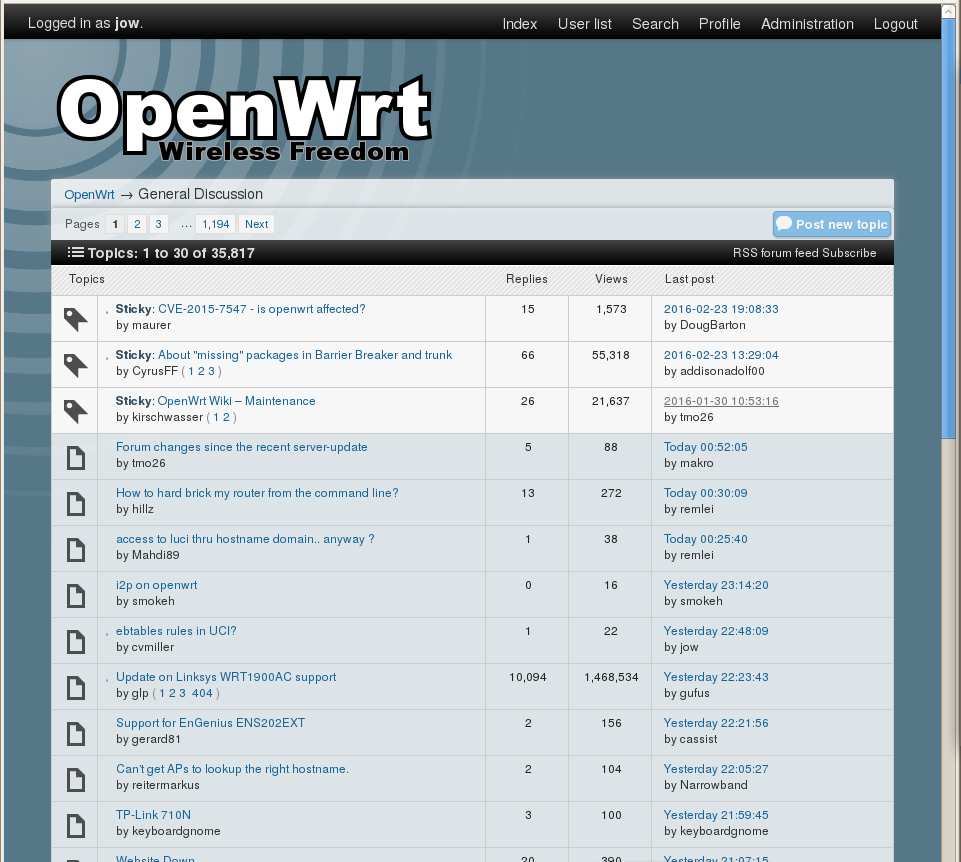Click sticky tag icon for OpenWrt Wiki Maintenance
The image size is (961, 862).
pos(75,411)
